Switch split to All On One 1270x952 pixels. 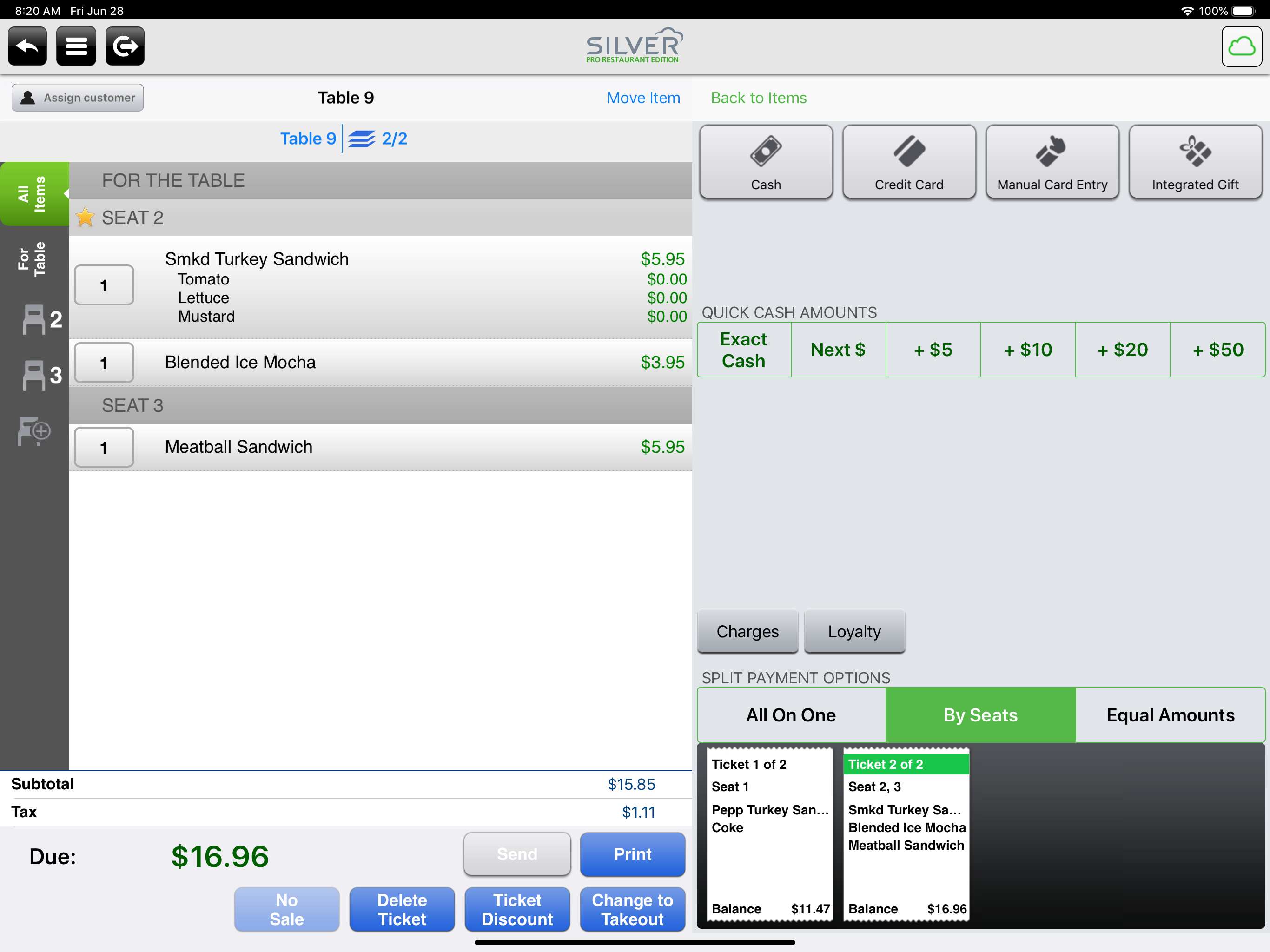tap(791, 715)
